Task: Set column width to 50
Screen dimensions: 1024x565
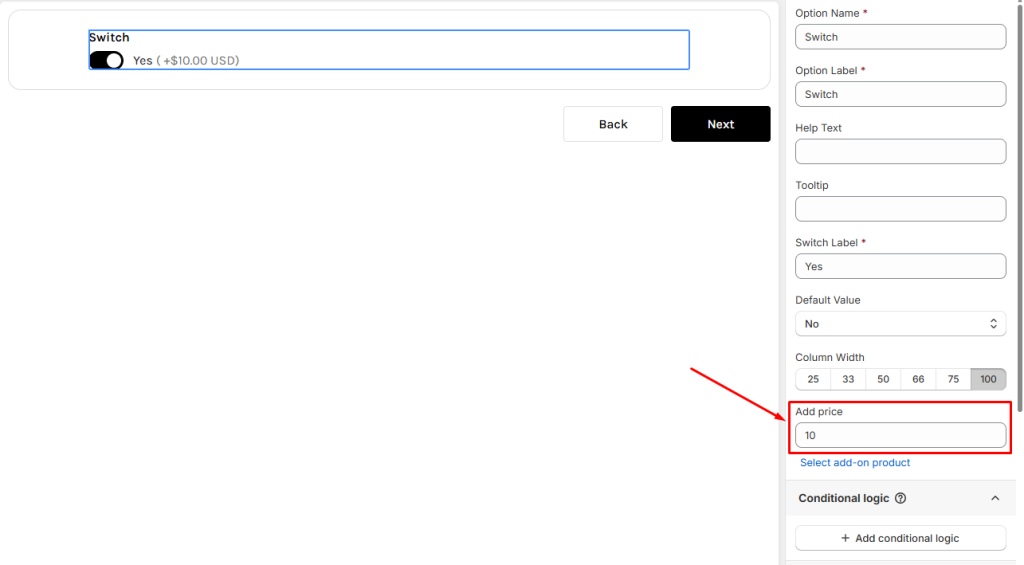Action: point(883,379)
